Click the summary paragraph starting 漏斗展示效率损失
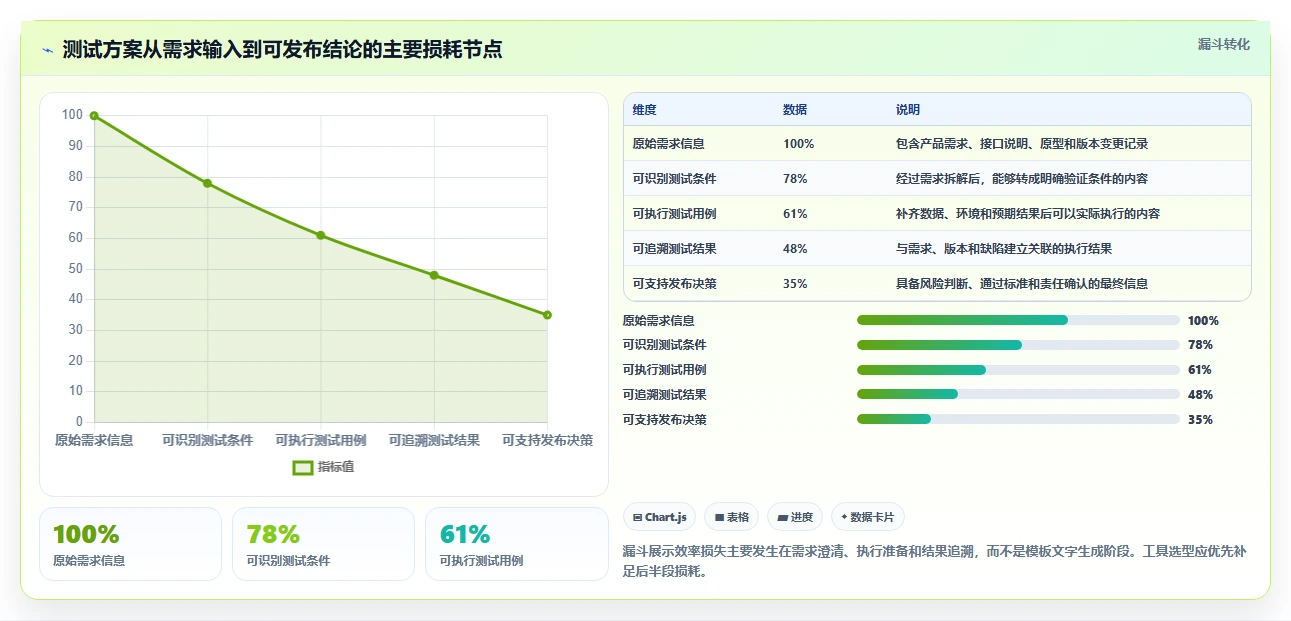This screenshot has width=1291, height=621. pyautogui.click(x=934, y=562)
